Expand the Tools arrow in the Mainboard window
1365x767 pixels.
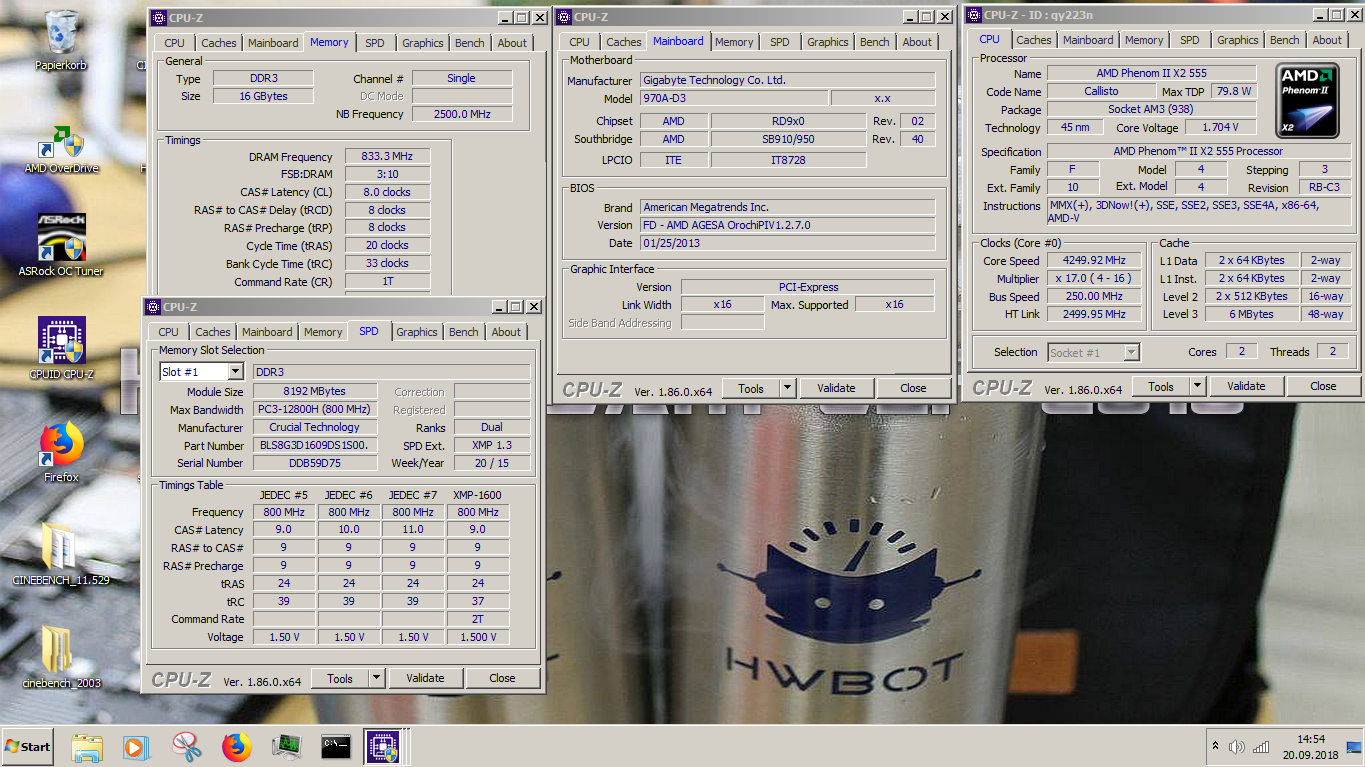tap(787, 388)
